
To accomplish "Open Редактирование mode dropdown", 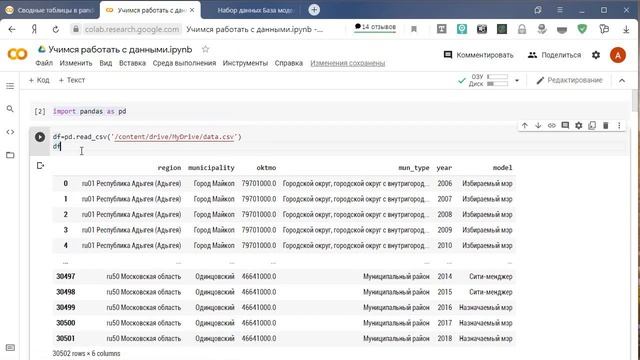I will [569, 80].
